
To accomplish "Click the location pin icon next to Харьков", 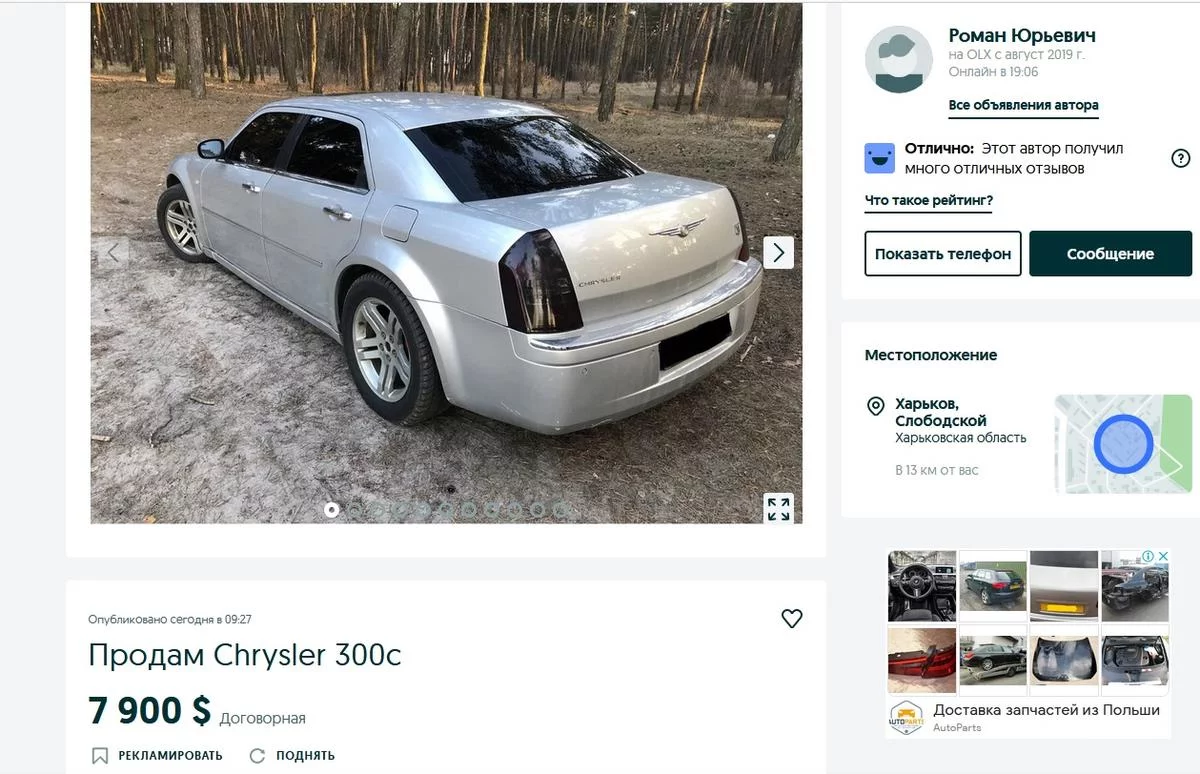I will pos(875,406).
